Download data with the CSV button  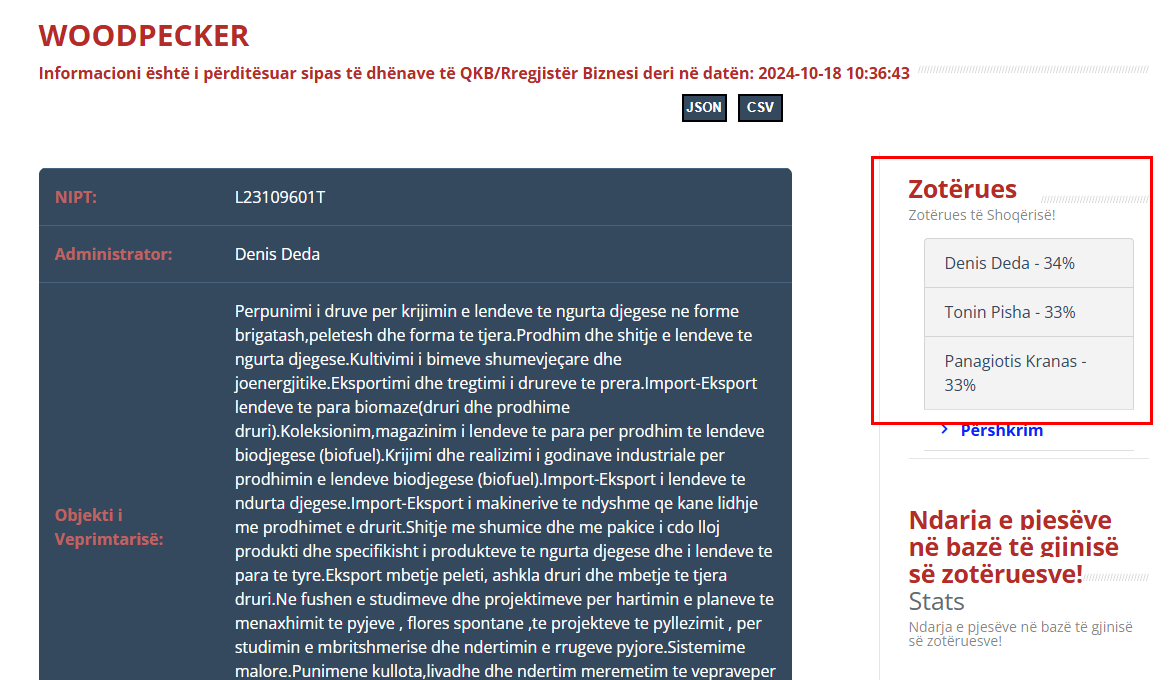point(760,108)
